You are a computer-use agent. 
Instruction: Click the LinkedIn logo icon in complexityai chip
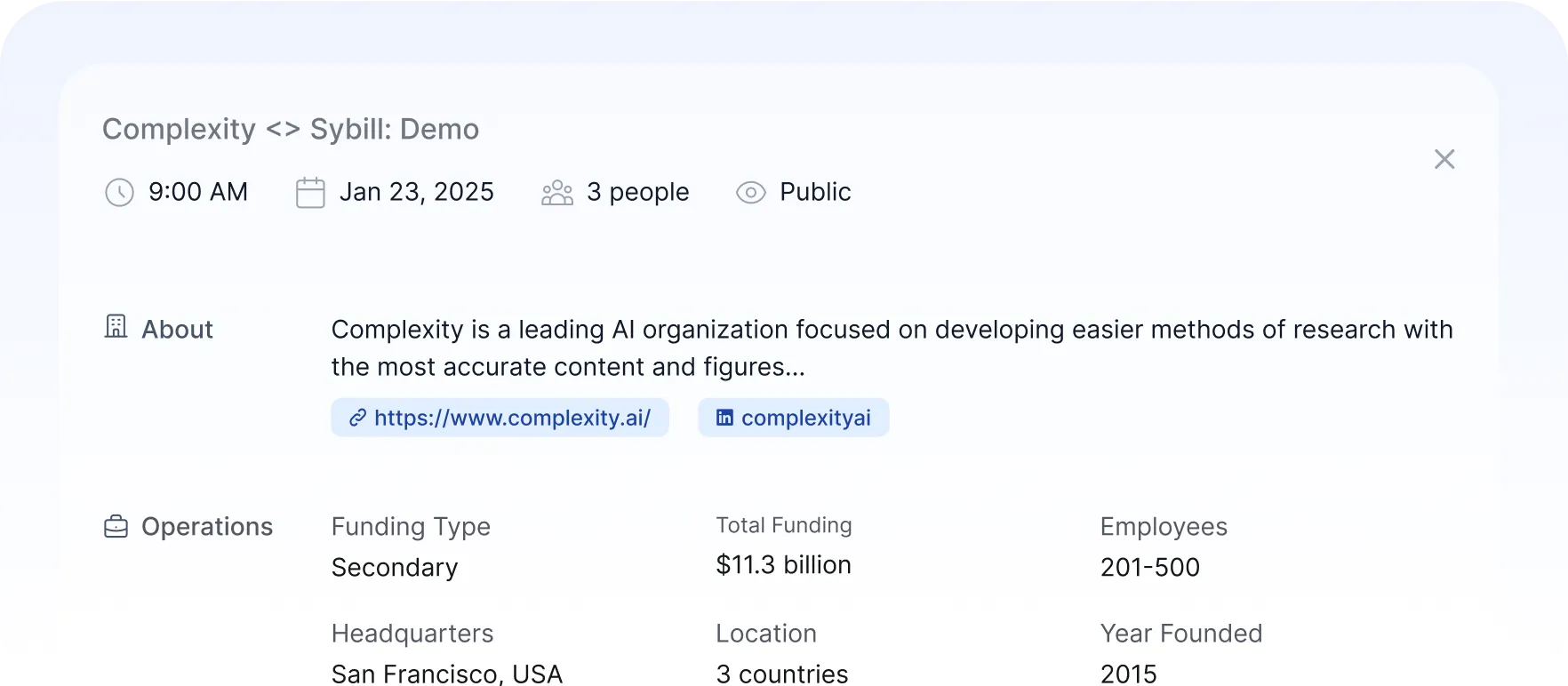click(x=725, y=418)
